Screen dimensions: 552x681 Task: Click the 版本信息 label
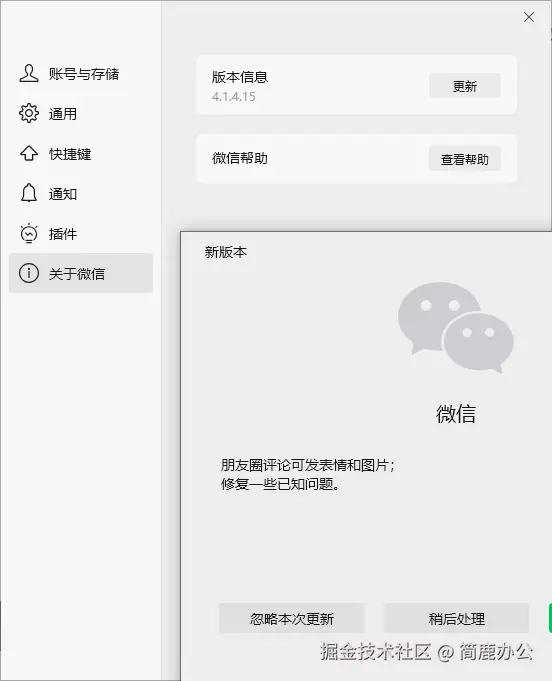coord(240,77)
